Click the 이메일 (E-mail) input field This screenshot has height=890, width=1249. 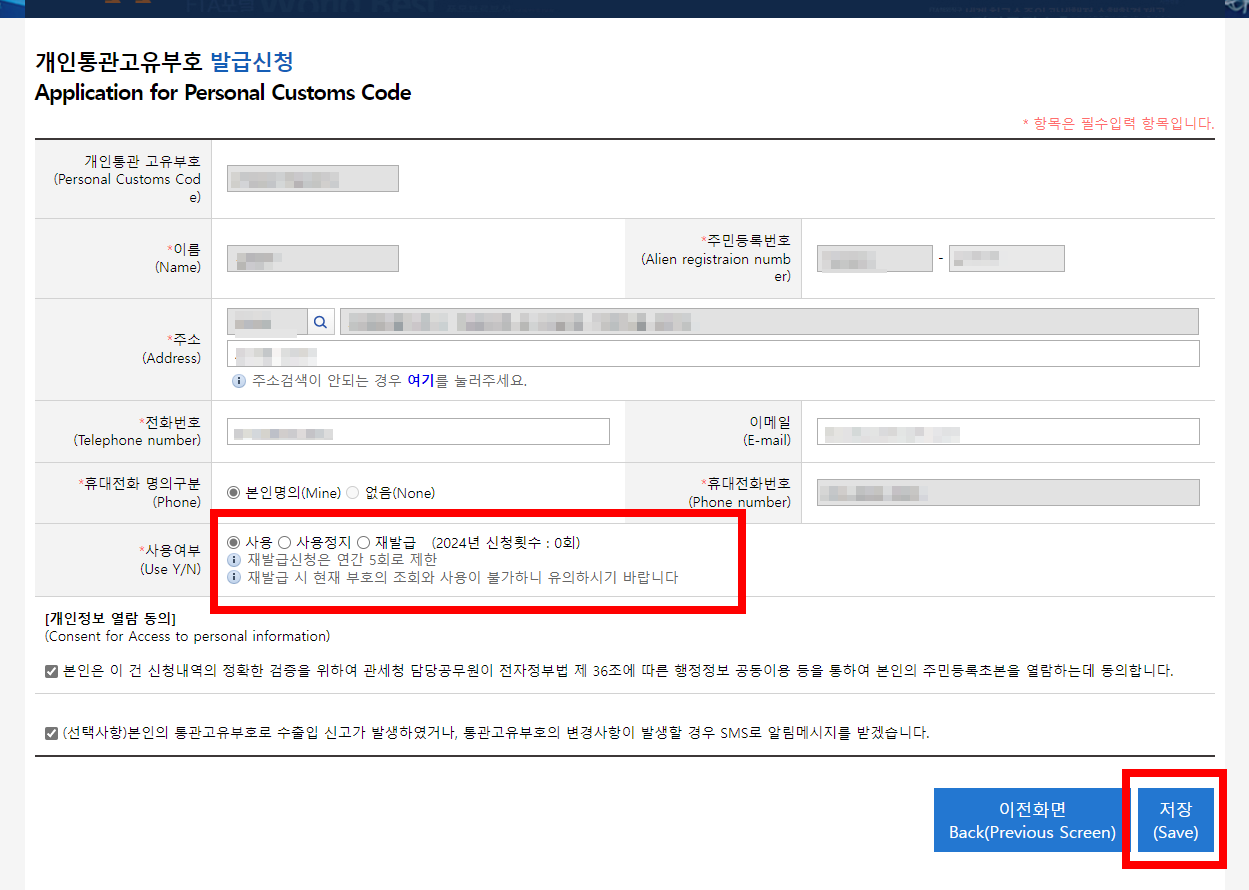(x=1008, y=431)
